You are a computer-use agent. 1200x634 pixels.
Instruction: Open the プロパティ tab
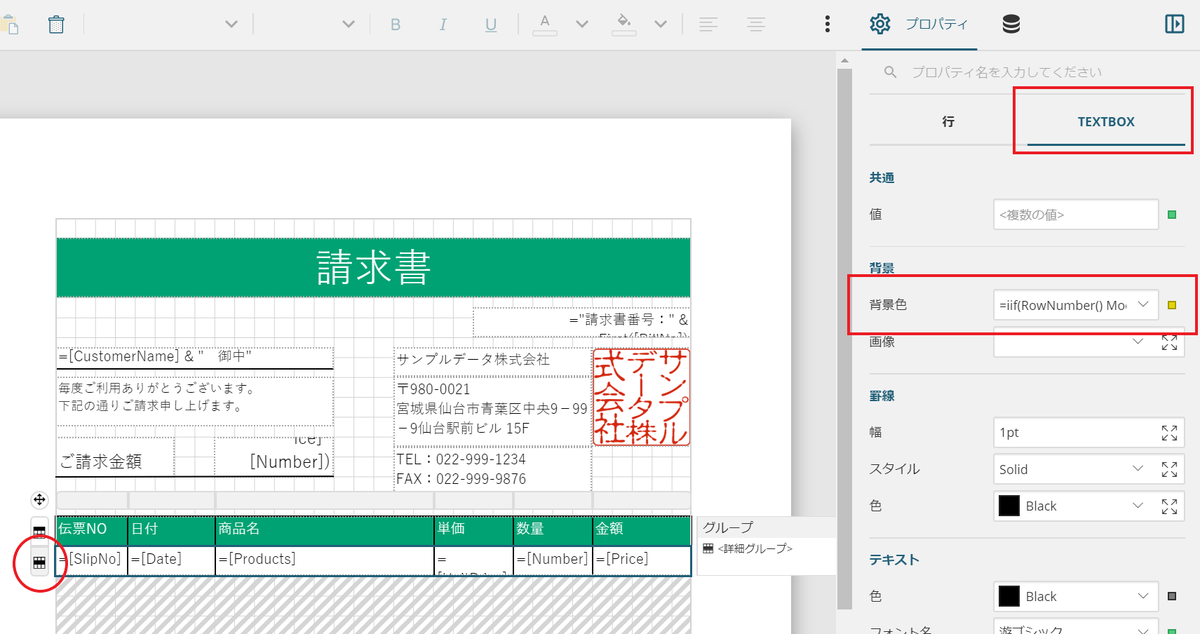click(x=920, y=24)
